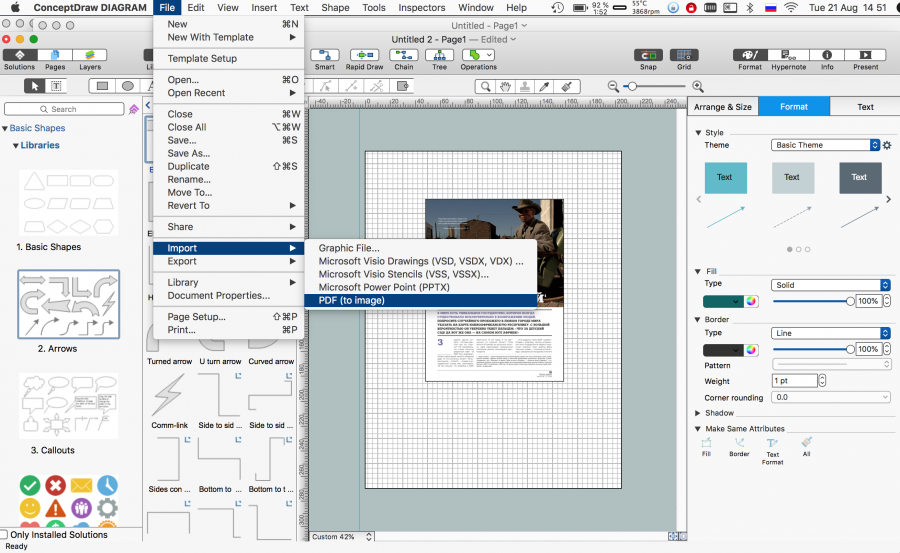Image resolution: width=900 pixels, height=553 pixels.
Task: Select the Chain connector tool
Action: point(403,55)
